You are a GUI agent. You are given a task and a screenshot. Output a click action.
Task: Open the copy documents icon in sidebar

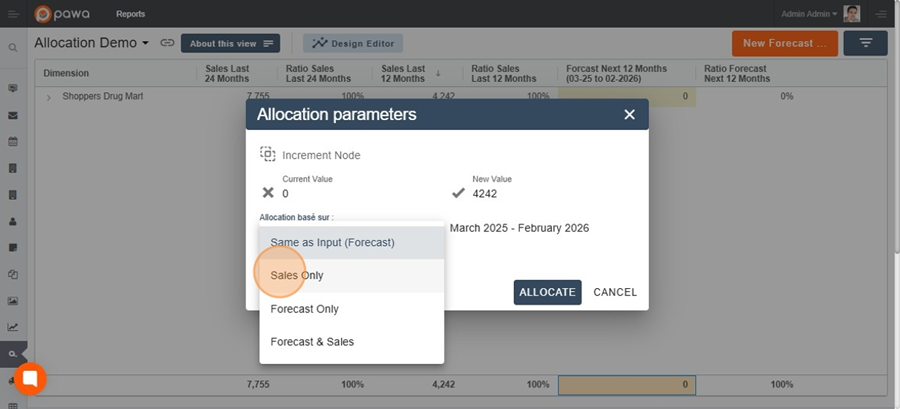(13, 274)
